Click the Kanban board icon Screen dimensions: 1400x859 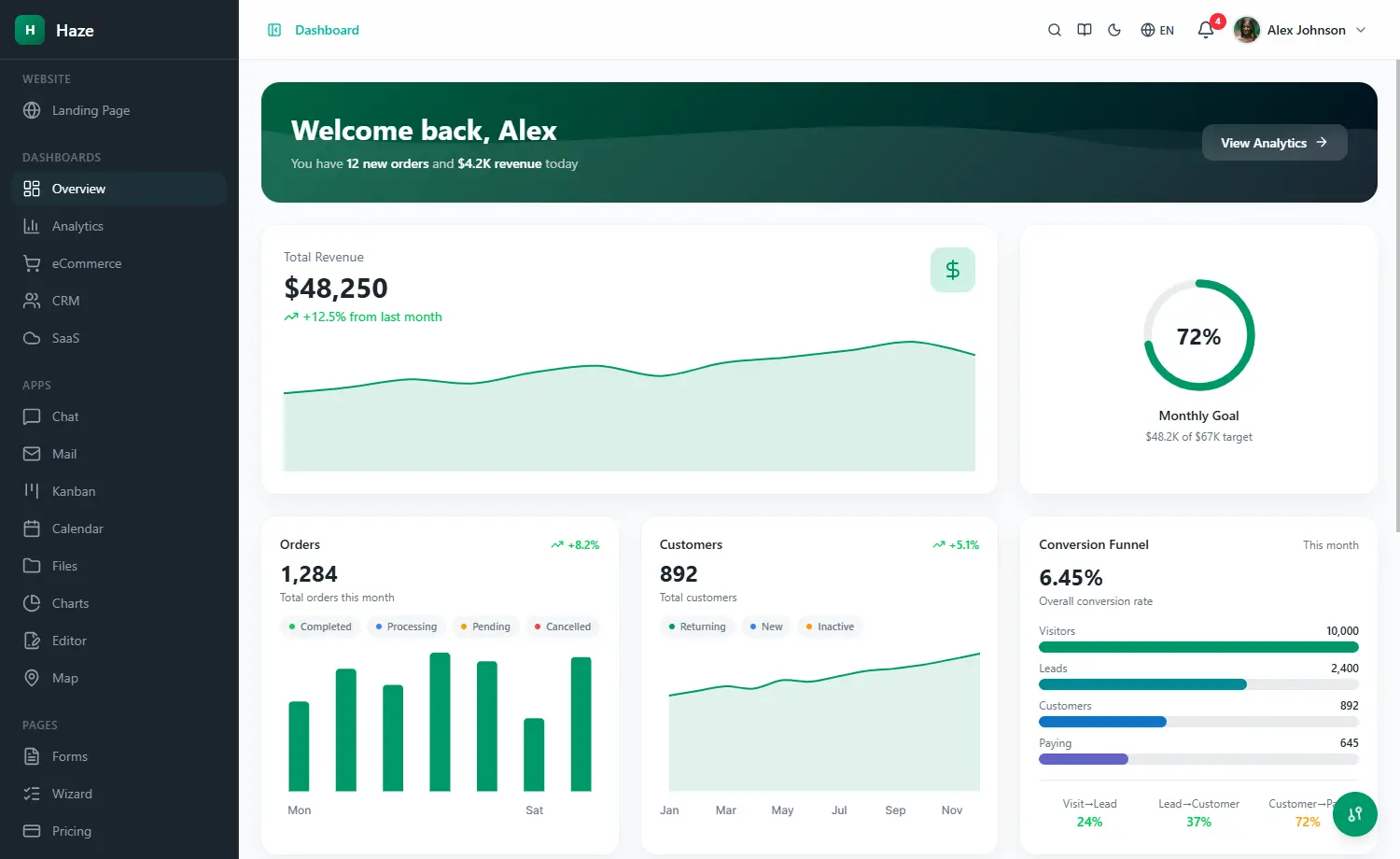click(x=32, y=491)
